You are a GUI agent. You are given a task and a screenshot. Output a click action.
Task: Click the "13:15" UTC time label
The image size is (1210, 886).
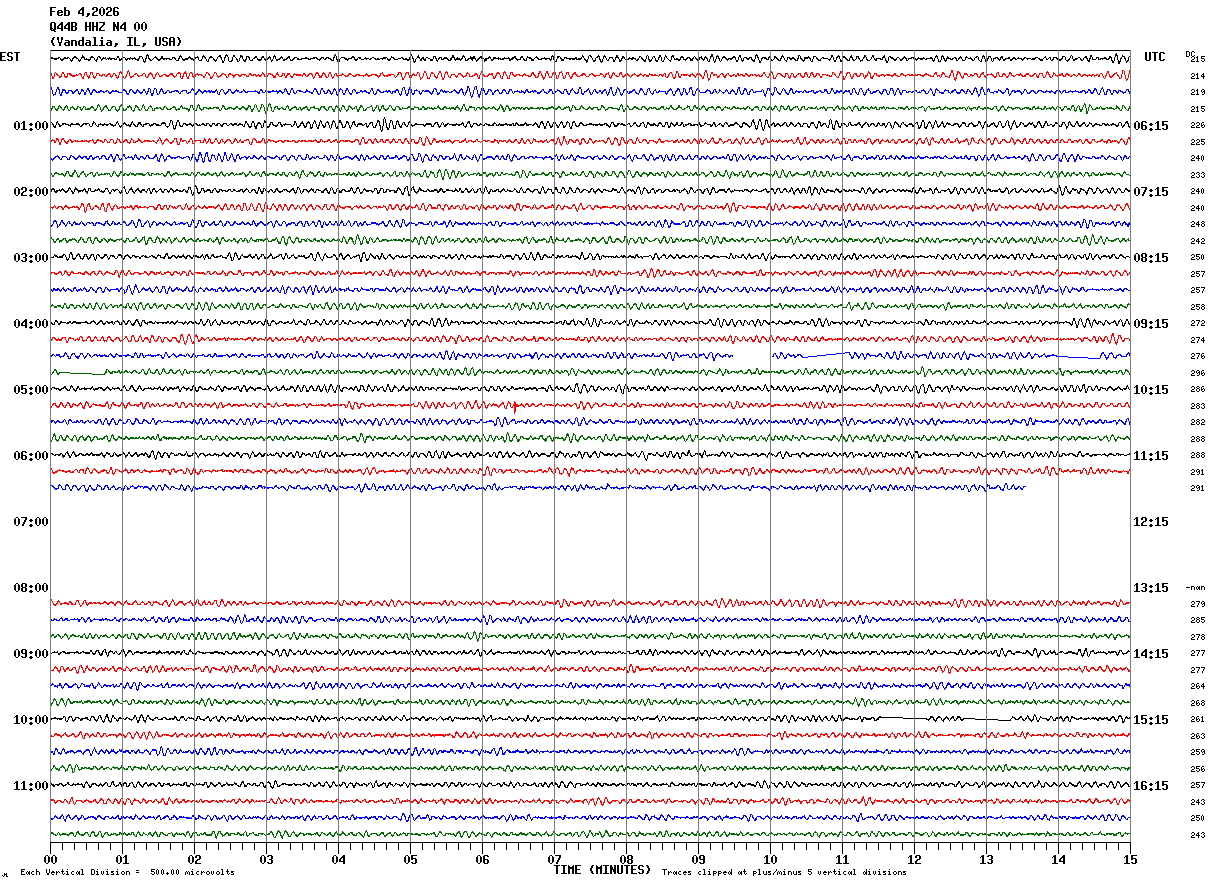(x=1151, y=588)
